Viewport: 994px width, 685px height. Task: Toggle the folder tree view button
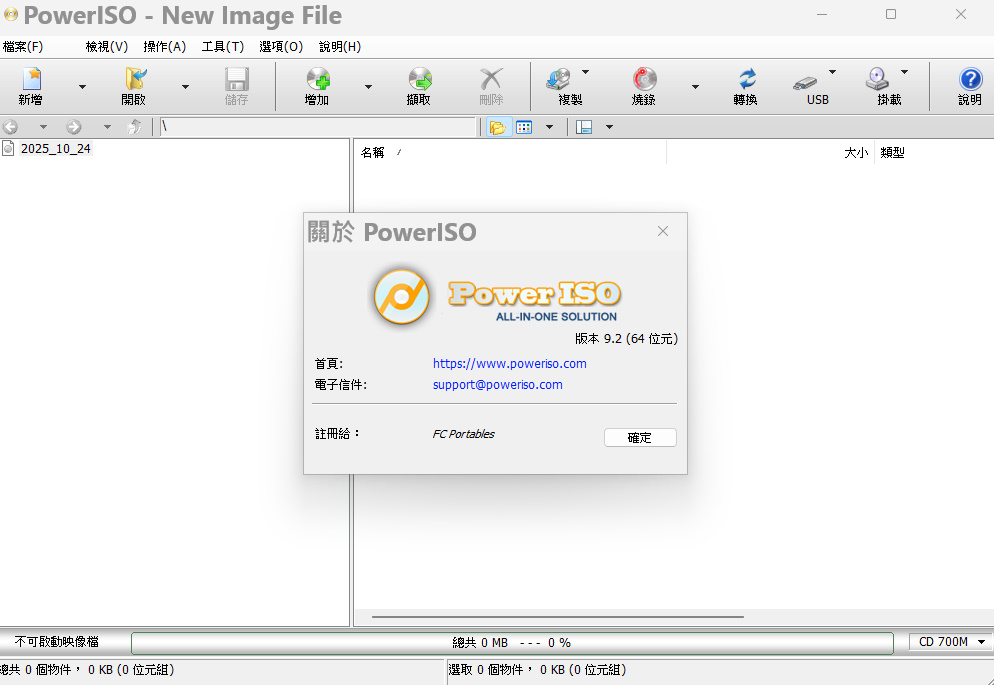coord(496,127)
